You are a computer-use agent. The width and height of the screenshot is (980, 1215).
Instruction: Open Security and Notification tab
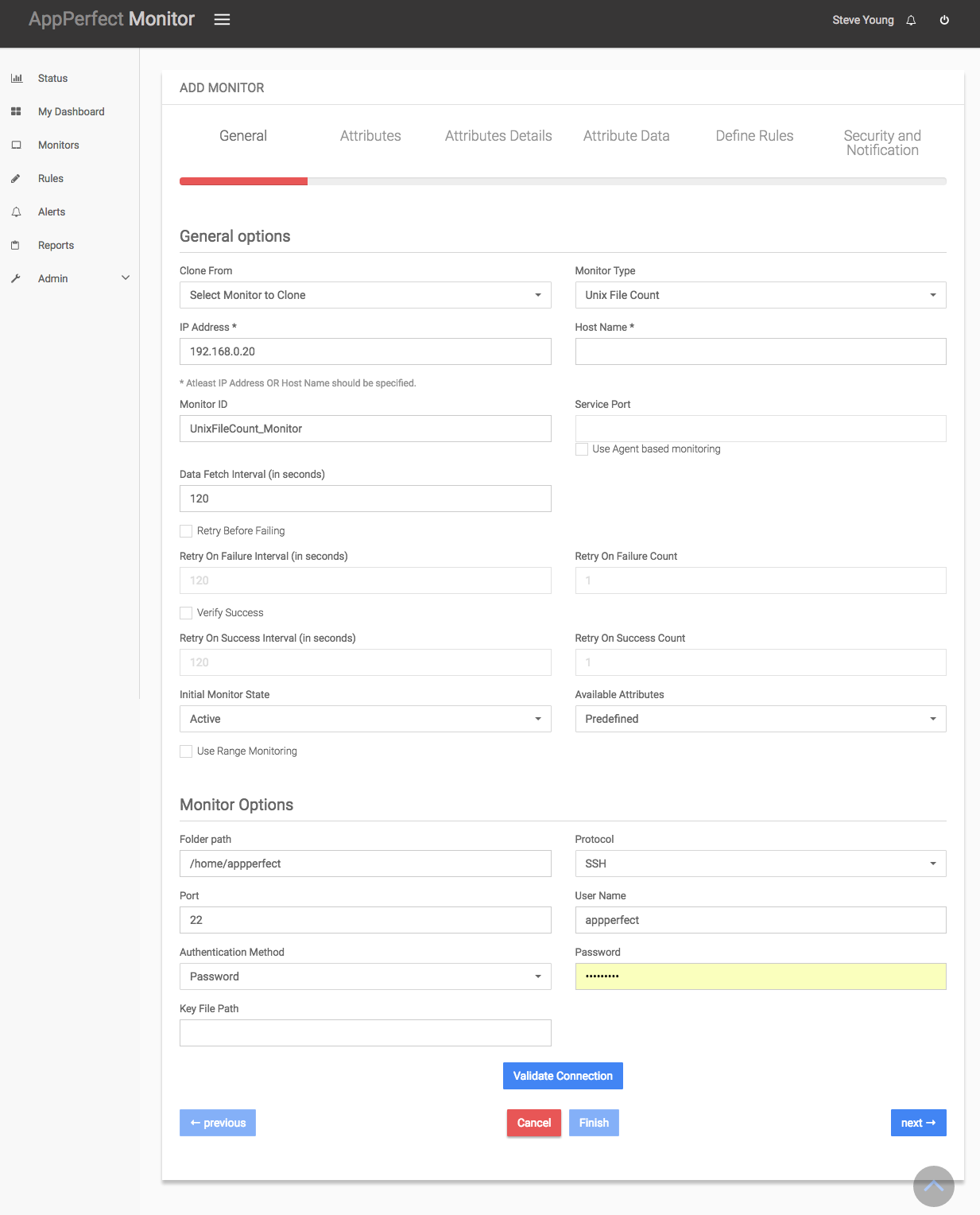[x=882, y=143]
